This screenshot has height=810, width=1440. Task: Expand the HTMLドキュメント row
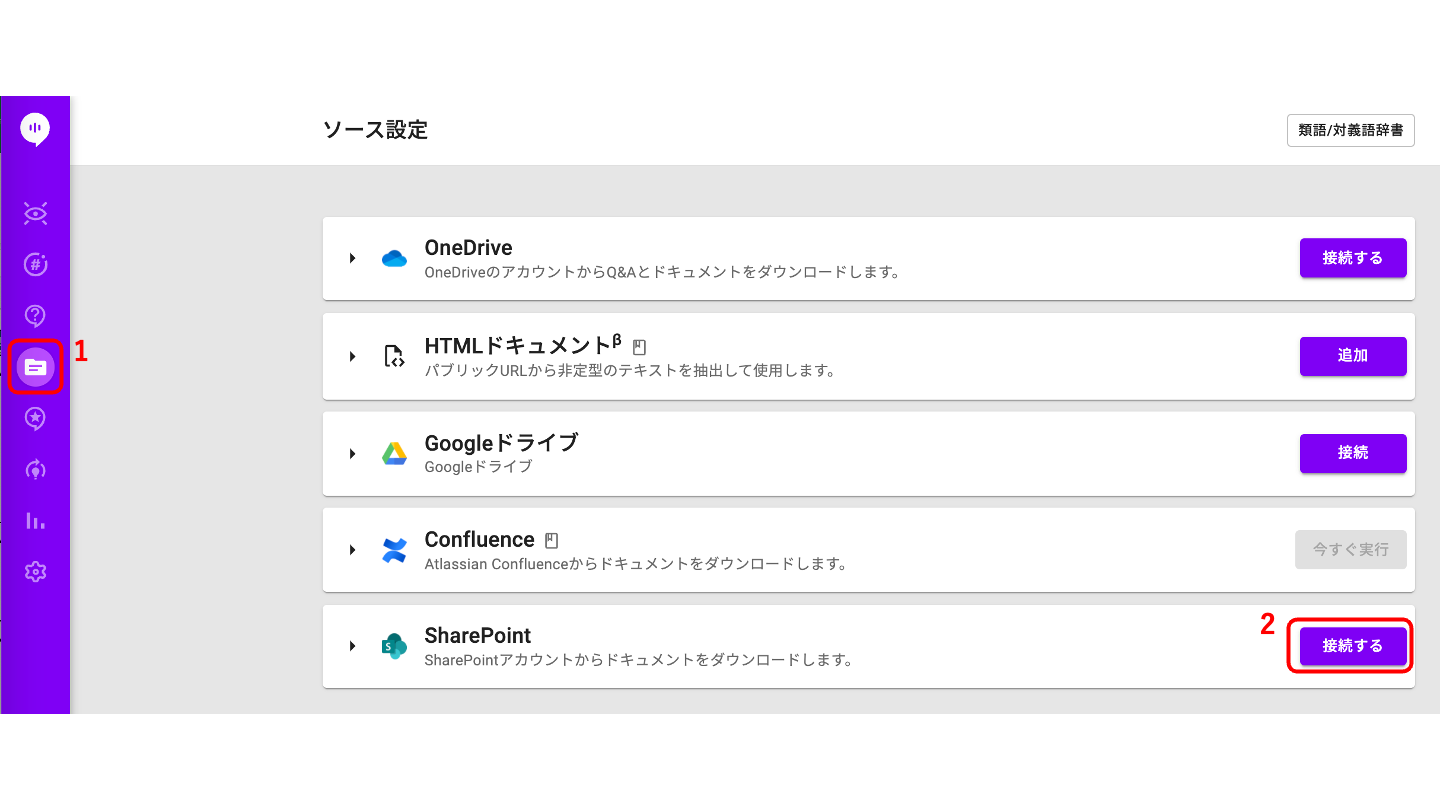point(352,356)
